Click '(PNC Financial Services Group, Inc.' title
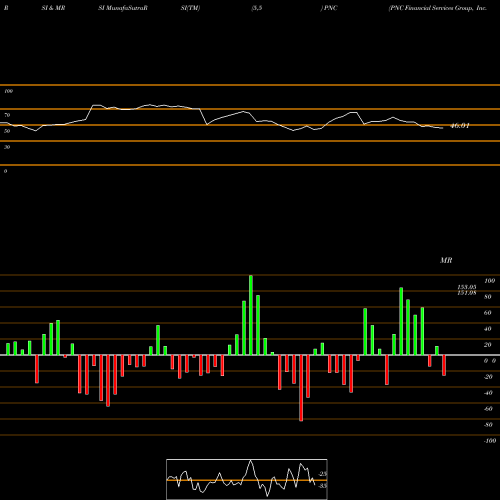The height and width of the screenshot is (500, 500). tap(438, 8)
